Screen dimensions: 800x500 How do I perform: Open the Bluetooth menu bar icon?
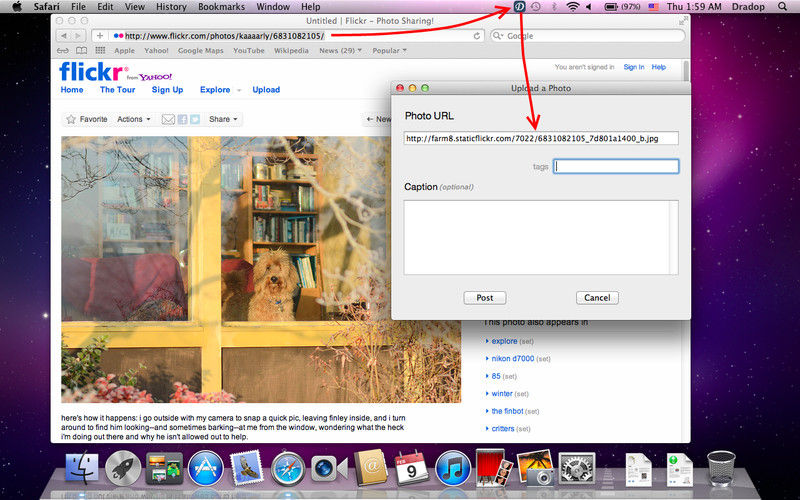click(x=555, y=7)
